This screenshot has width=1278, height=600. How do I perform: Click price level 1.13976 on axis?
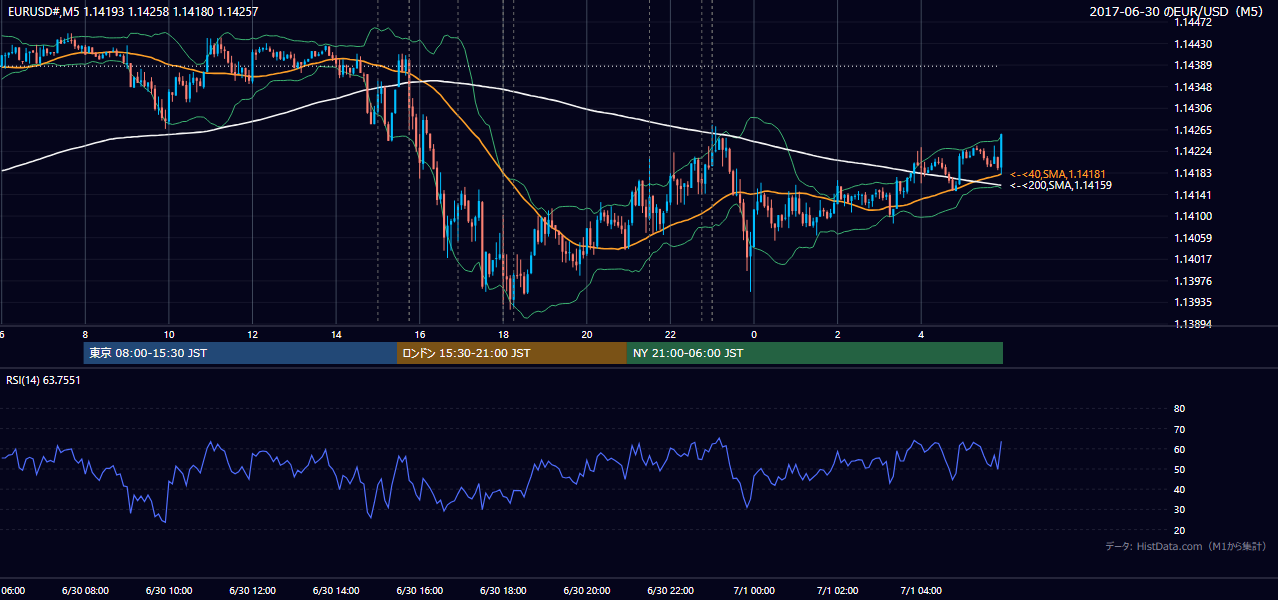tap(1193, 281)
